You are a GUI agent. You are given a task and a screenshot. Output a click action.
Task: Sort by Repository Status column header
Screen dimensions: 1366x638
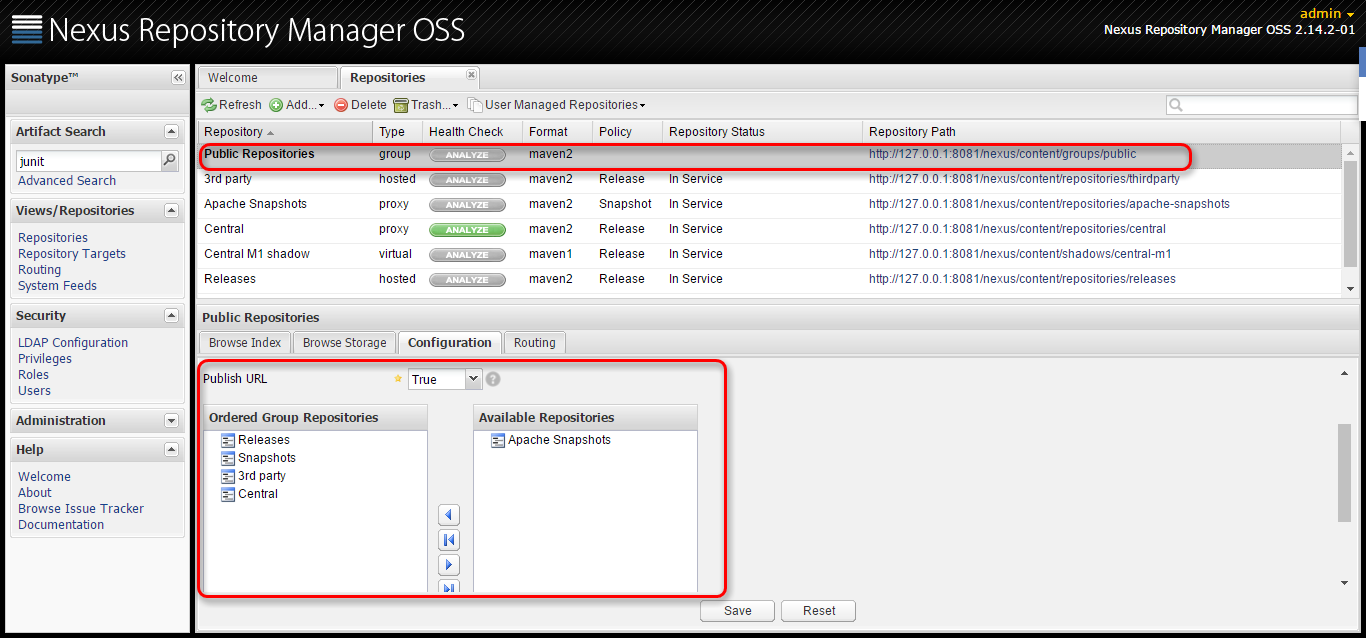[x=762, y=132]
